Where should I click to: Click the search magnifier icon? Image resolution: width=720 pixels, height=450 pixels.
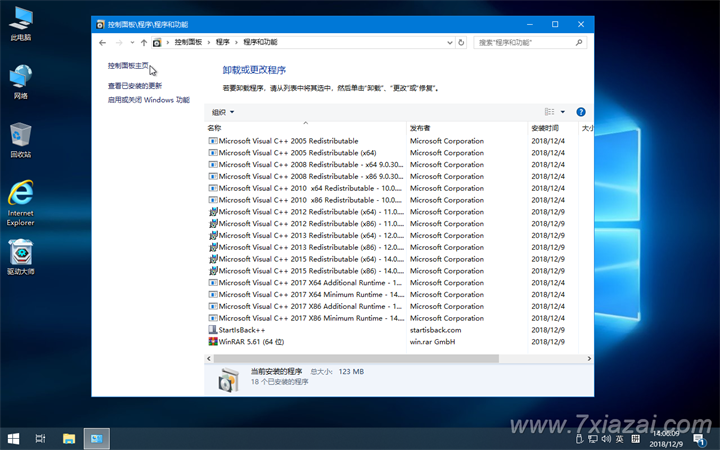click(x=579, y=42)
